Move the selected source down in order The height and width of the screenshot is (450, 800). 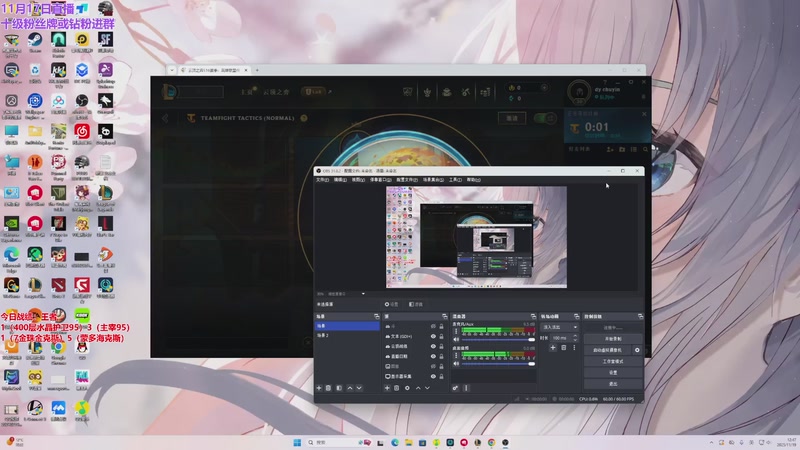[x=428, y=388]
